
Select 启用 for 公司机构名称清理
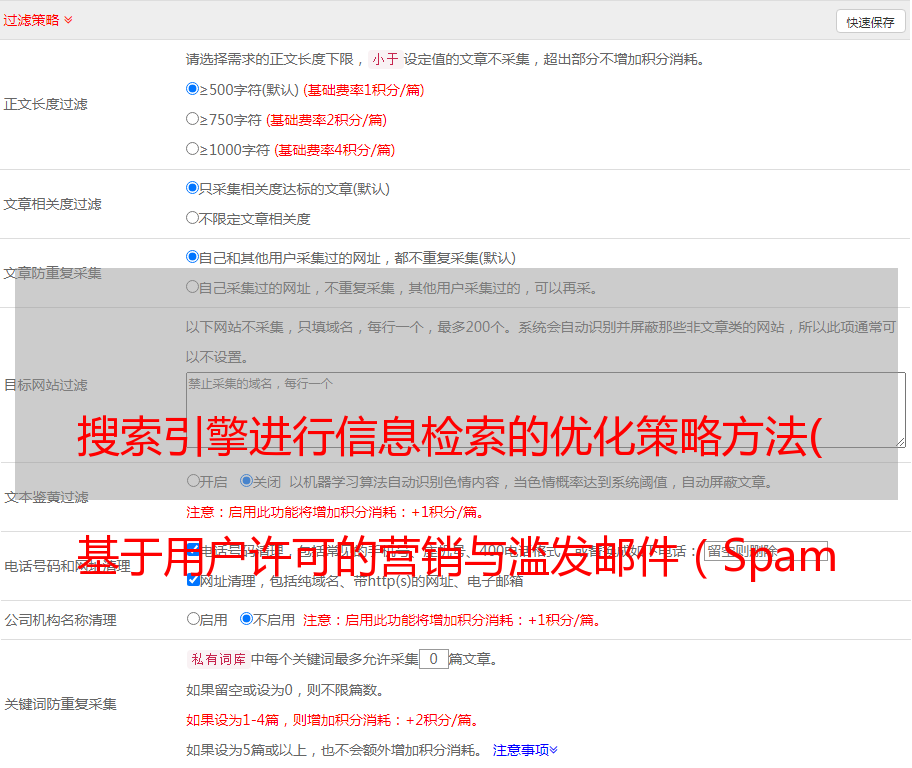pyautogui.click(x=193, y=619)
